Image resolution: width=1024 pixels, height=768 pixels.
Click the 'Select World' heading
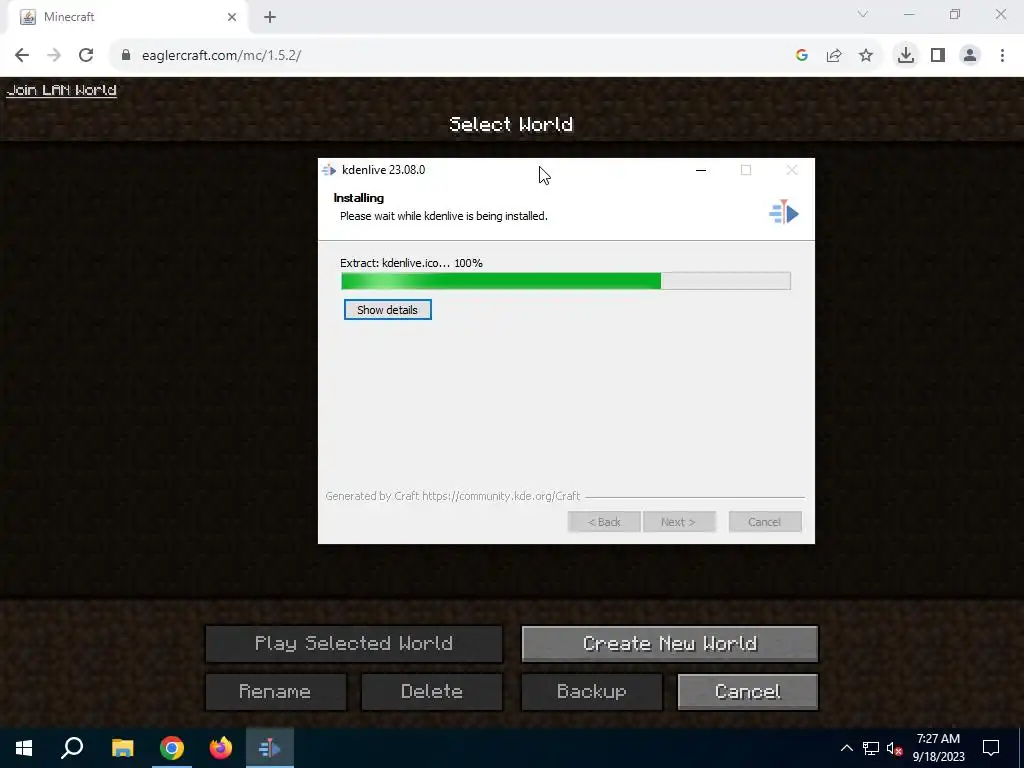coord(511,124)
